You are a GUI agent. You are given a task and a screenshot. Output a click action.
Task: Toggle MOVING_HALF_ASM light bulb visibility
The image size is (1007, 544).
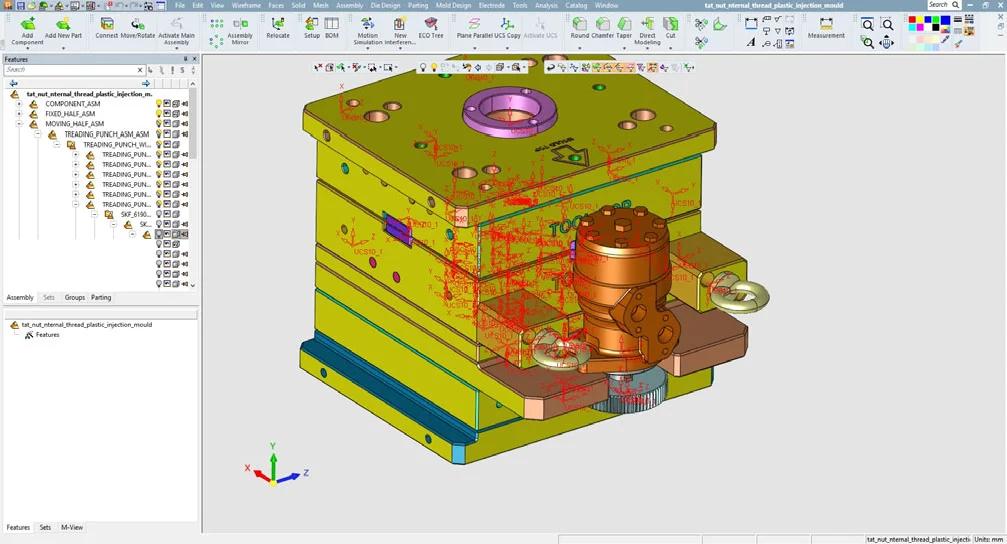tap(159, 124)
